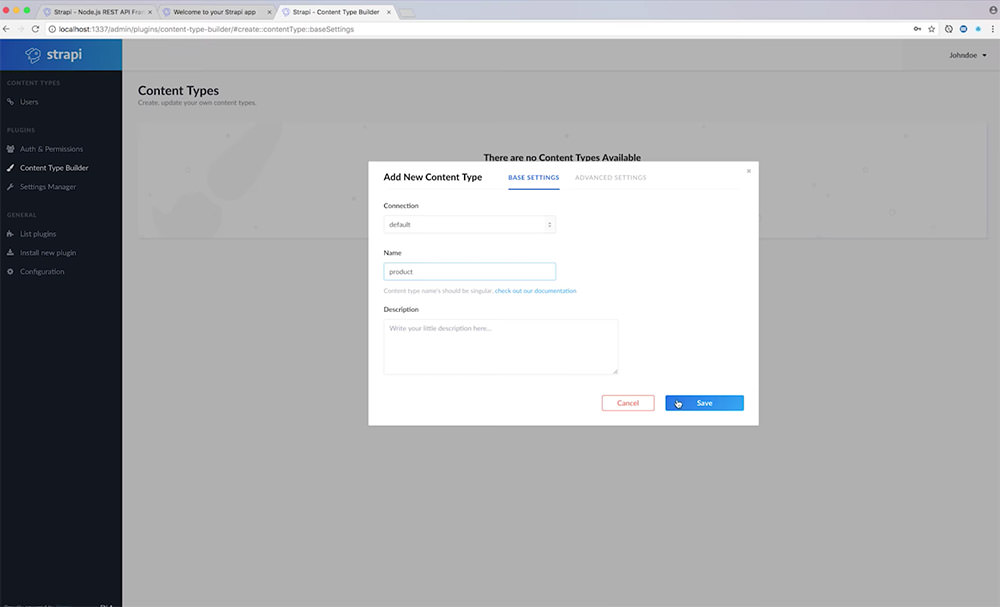The width and height of the screenshot is (1000, 607).
Task: Click the Chrome profile avatar icon
Action: [993, 10]
